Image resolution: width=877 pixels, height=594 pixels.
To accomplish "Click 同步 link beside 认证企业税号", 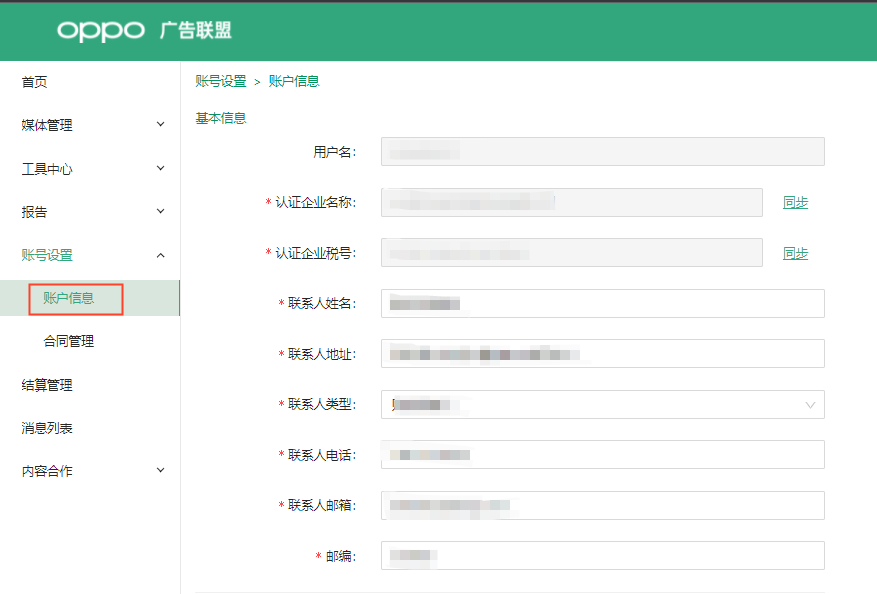I will (x=795, y=253).
